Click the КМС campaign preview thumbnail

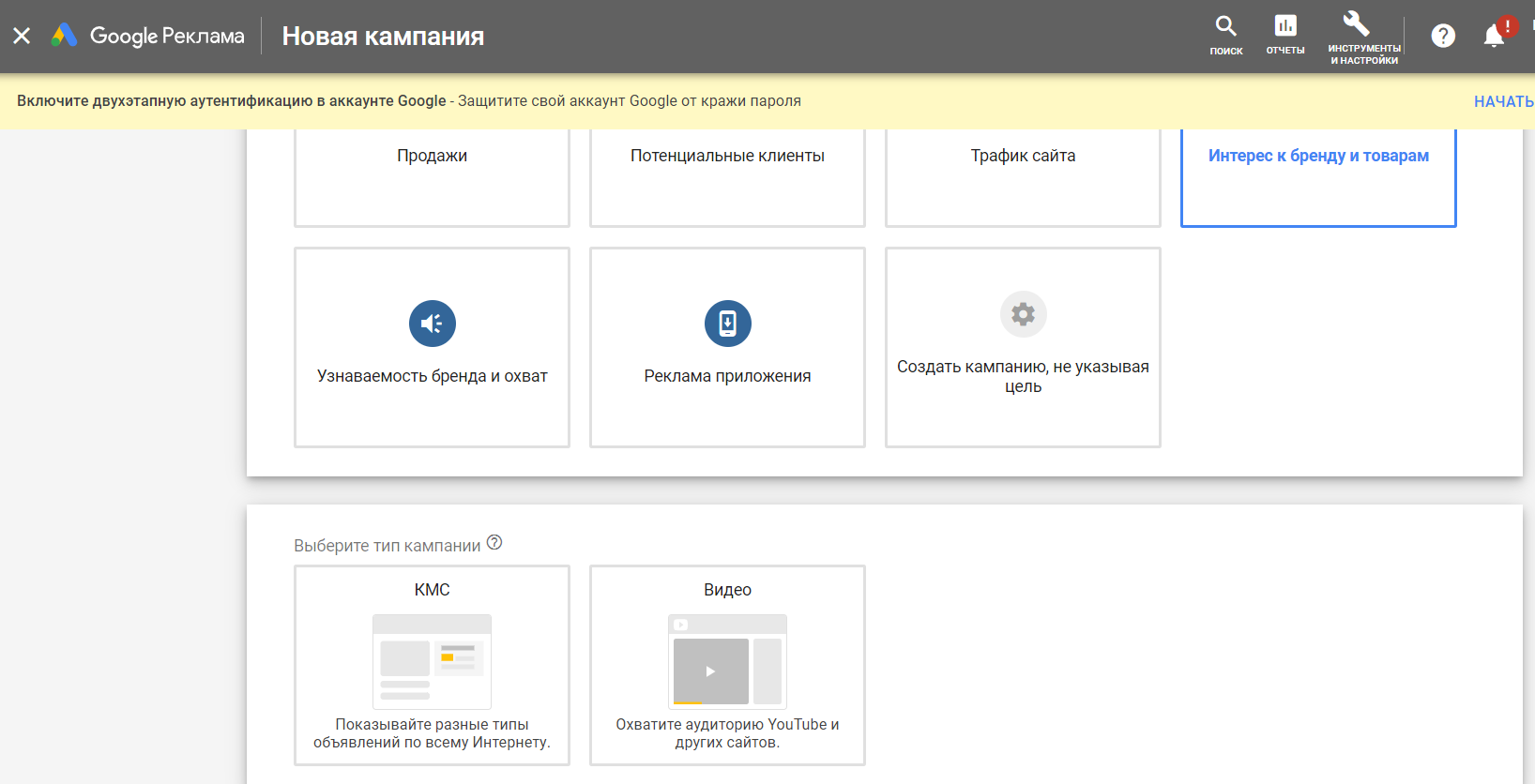(x=432, y=661)
